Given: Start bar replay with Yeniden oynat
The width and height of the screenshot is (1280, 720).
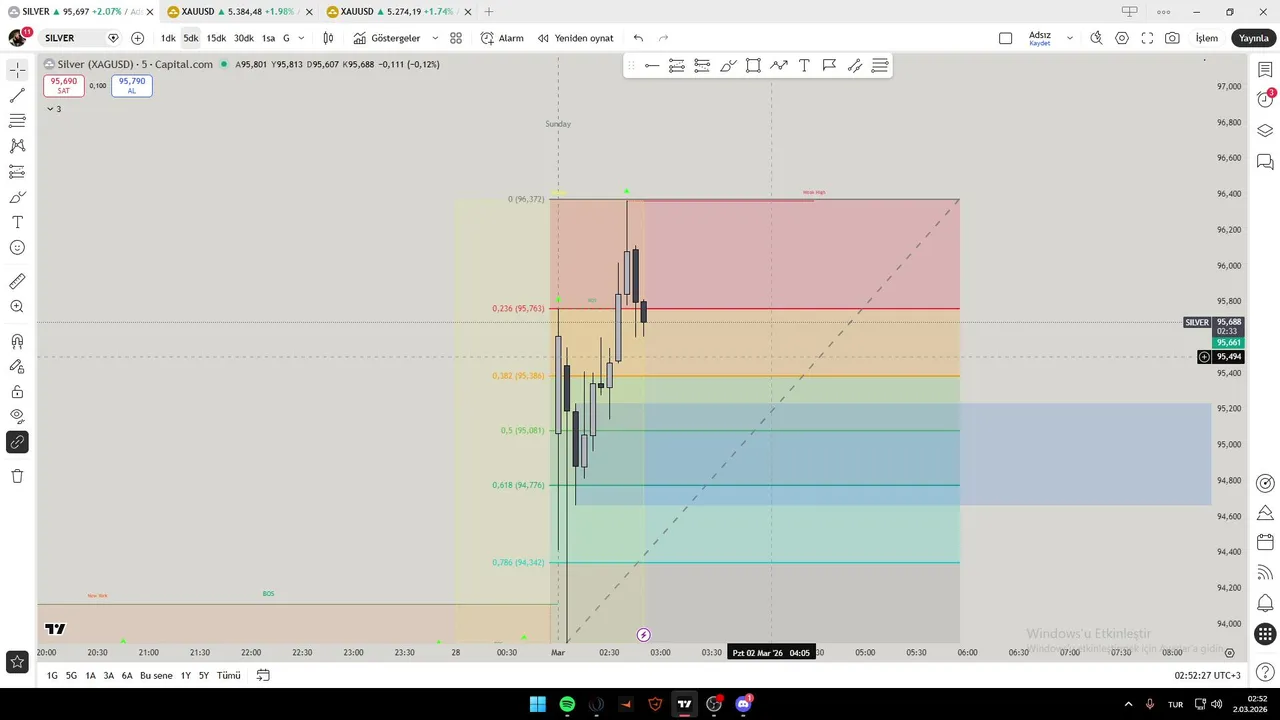Looking at the screenshot, I should [x=576, y=38].
